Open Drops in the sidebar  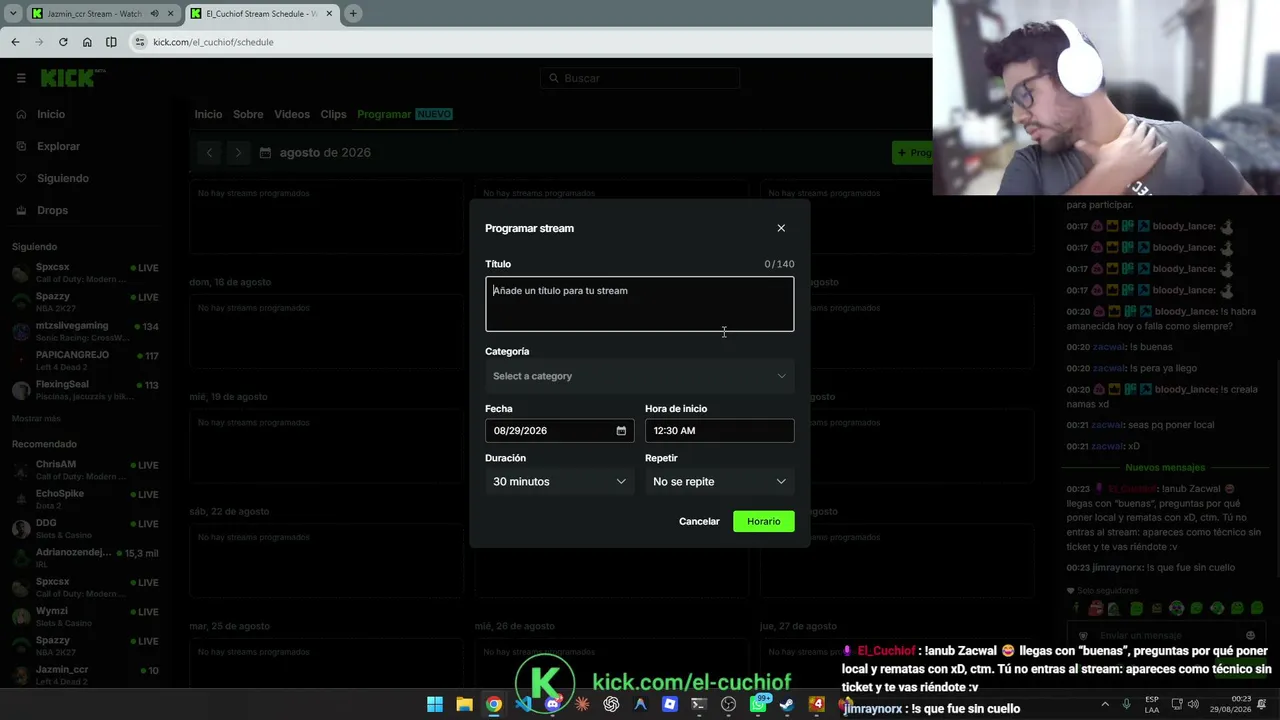[x=52, y=210]
